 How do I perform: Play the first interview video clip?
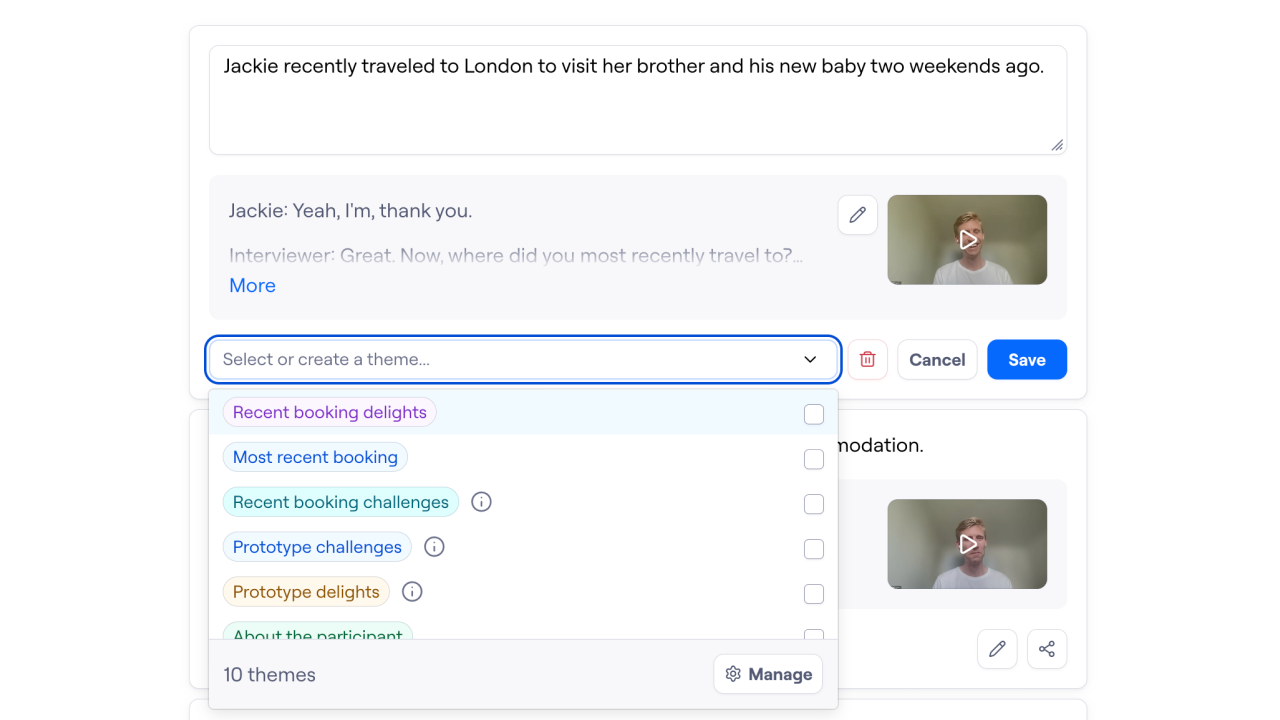pos(967,240)
